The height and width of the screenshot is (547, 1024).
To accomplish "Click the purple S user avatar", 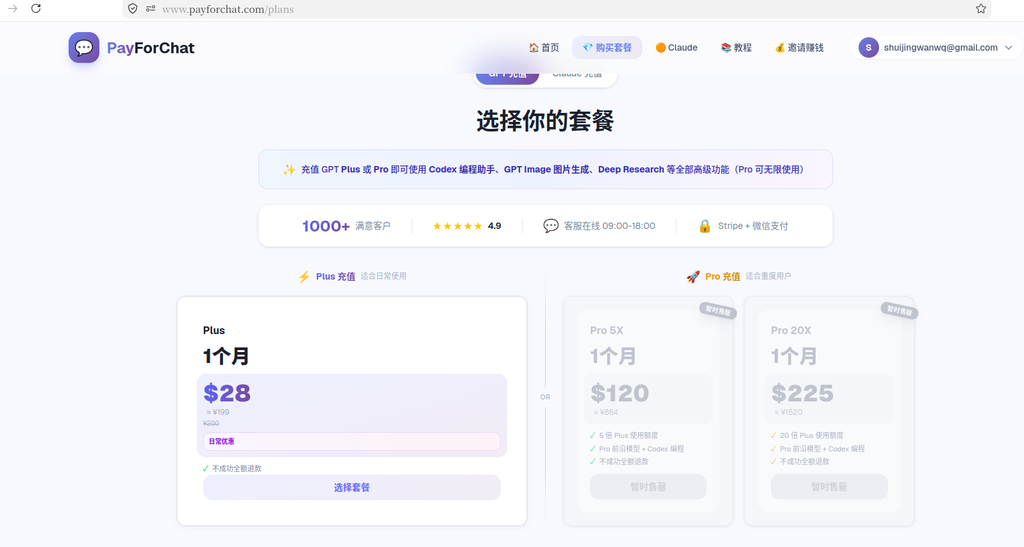I will tap(869, 48).
